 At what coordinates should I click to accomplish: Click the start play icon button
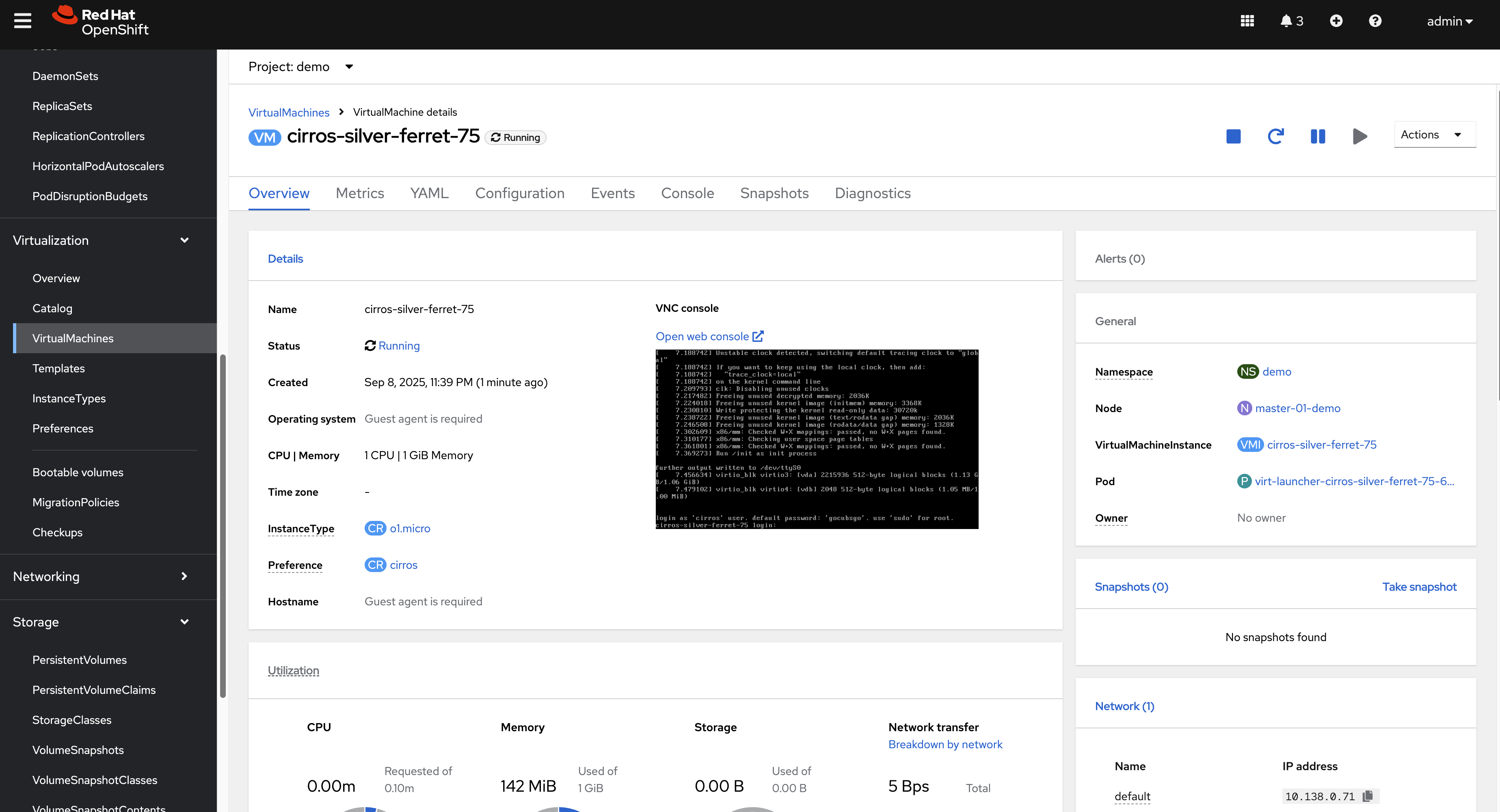1360,136
